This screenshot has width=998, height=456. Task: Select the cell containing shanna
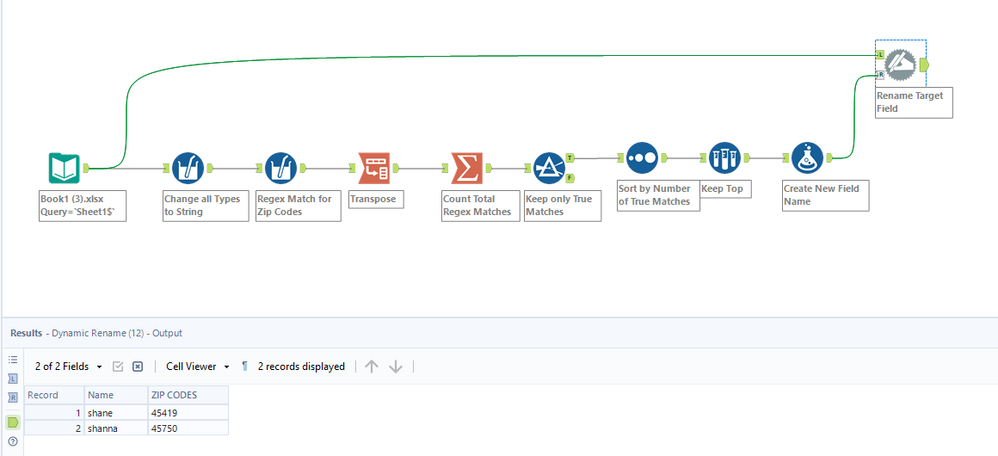tap(116, 429)
